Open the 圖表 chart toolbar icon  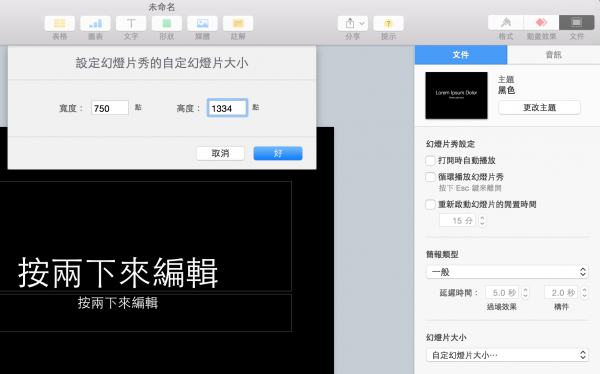(x=95, y=23)
